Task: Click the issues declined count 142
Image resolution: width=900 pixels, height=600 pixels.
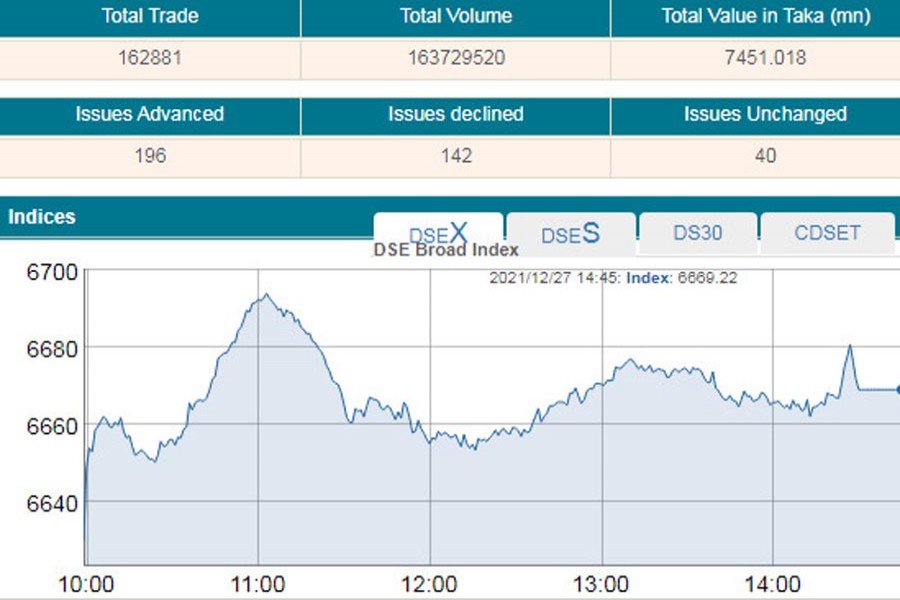Action: [456, 156]
